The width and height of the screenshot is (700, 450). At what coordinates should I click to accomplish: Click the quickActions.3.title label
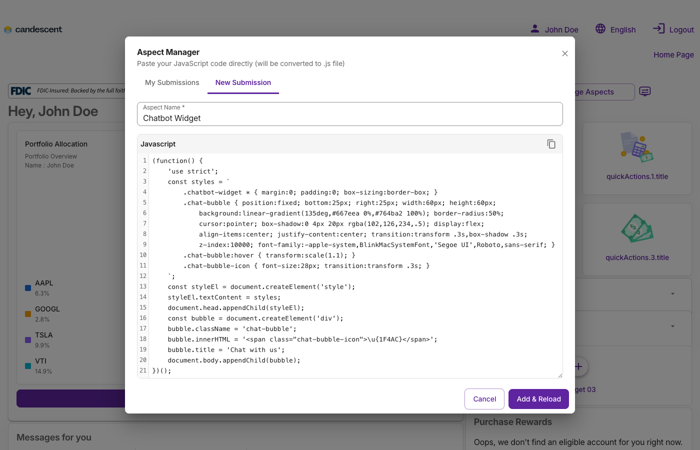tap(637, 258)
